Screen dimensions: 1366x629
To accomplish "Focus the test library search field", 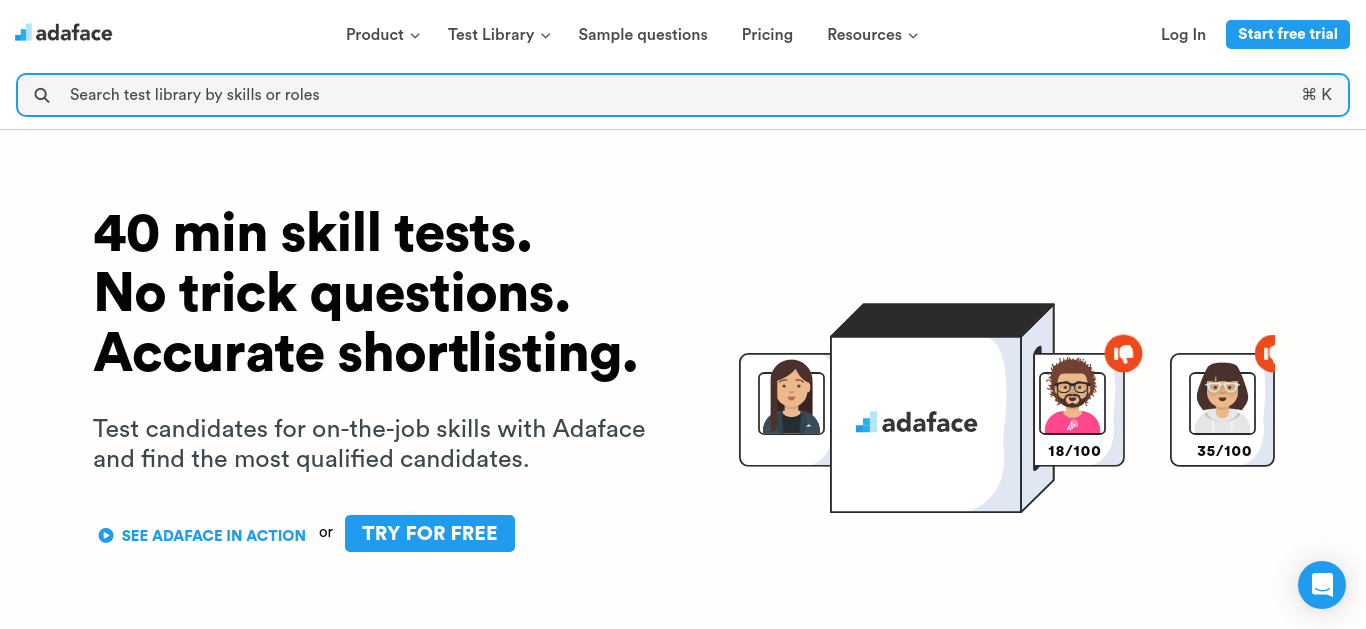I will 683,95.
